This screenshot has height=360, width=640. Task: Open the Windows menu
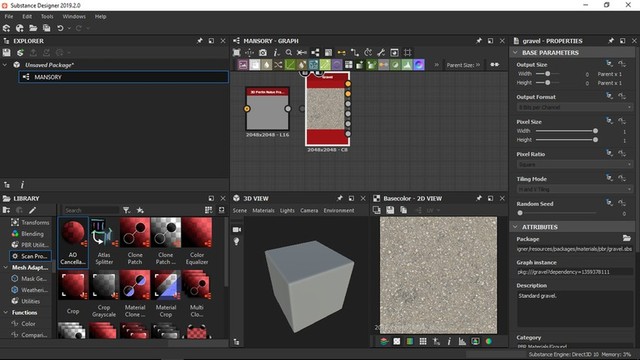[74, 17]
